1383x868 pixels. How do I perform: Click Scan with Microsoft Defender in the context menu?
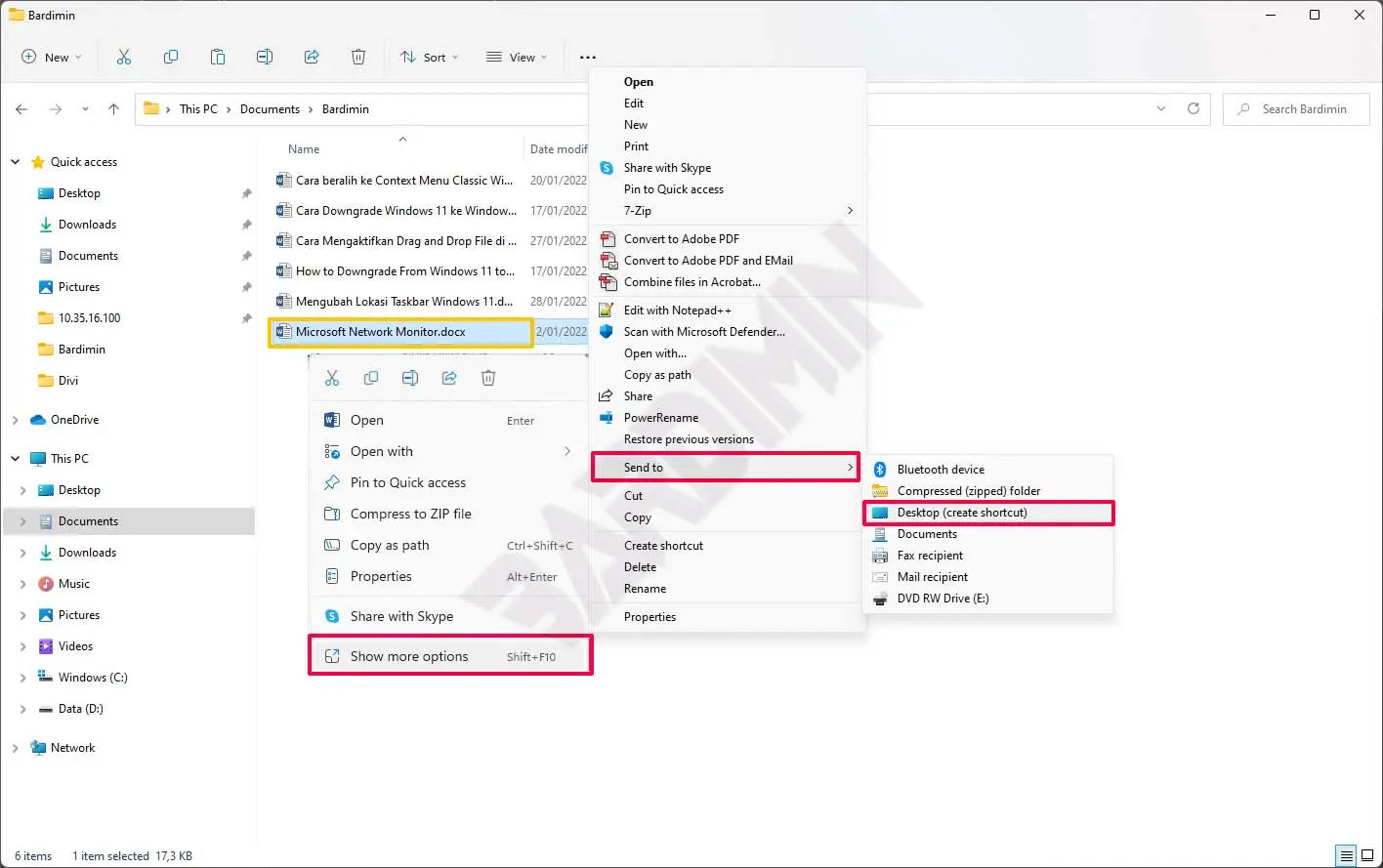[703, 332]
